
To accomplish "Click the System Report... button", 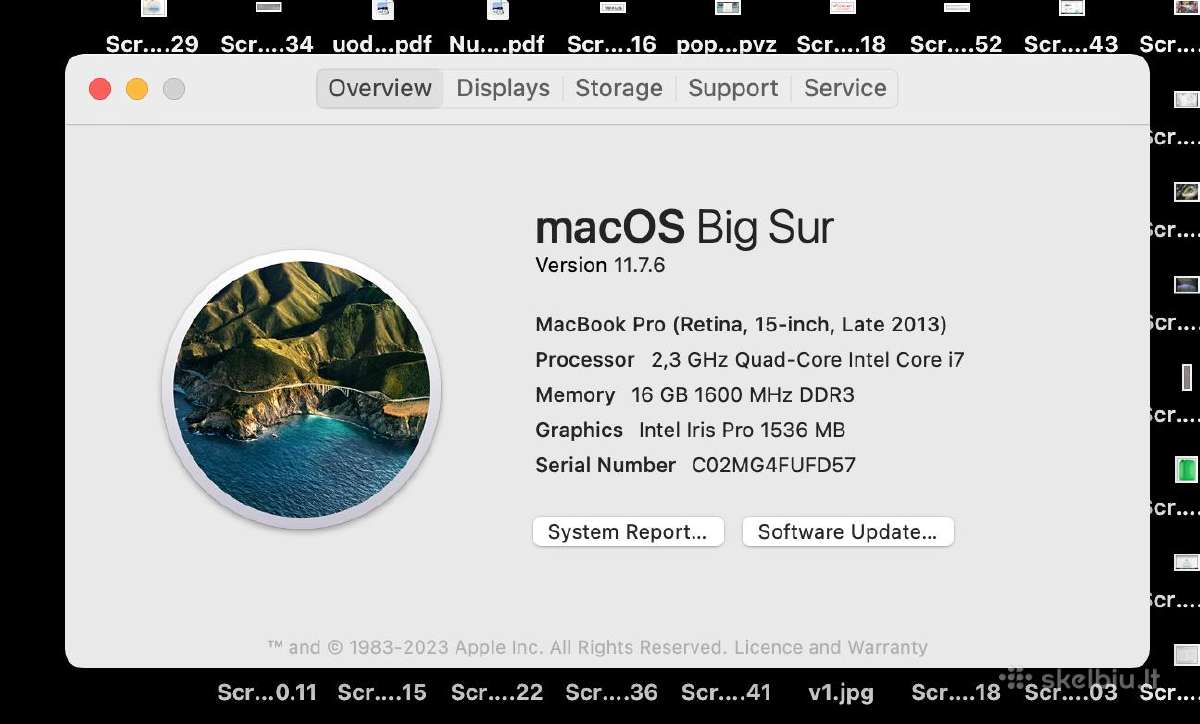I will coord(628,532).
